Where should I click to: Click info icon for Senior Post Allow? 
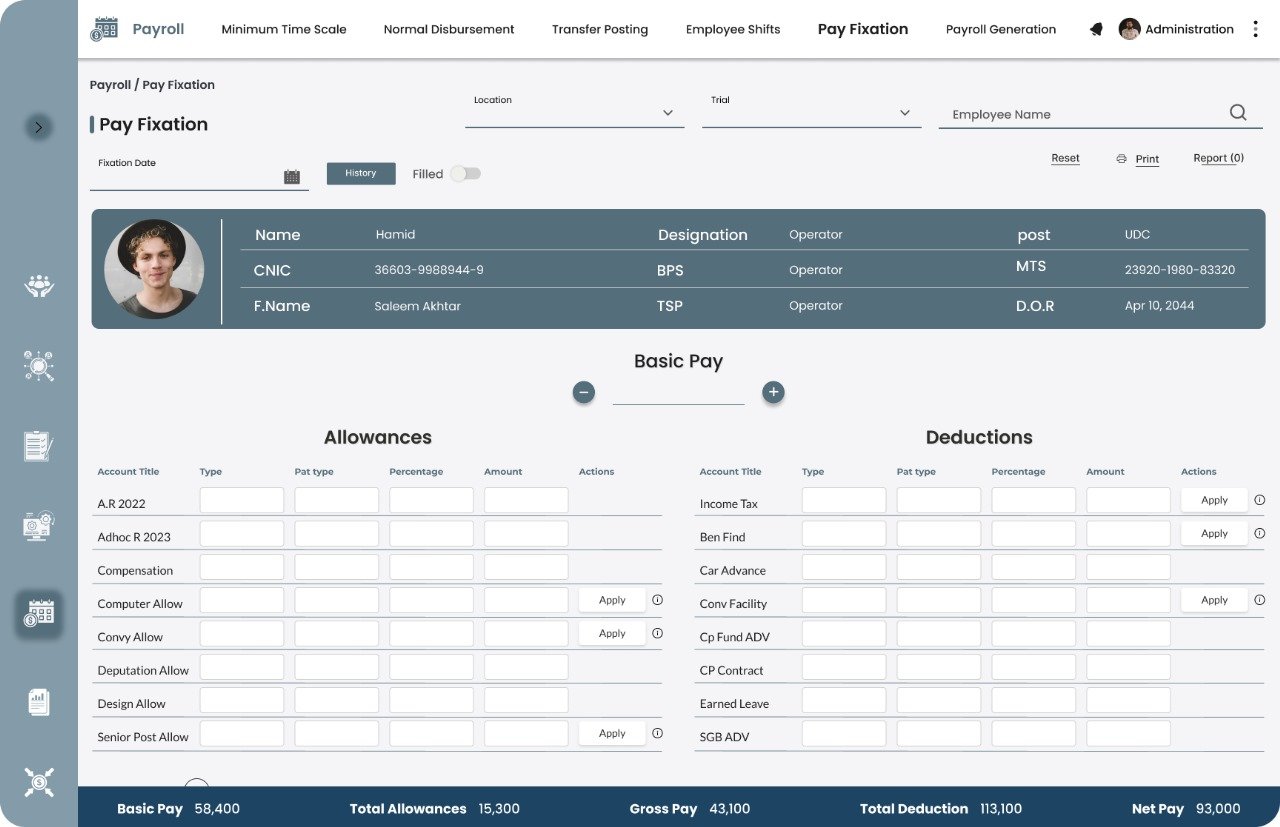point(657,733)
